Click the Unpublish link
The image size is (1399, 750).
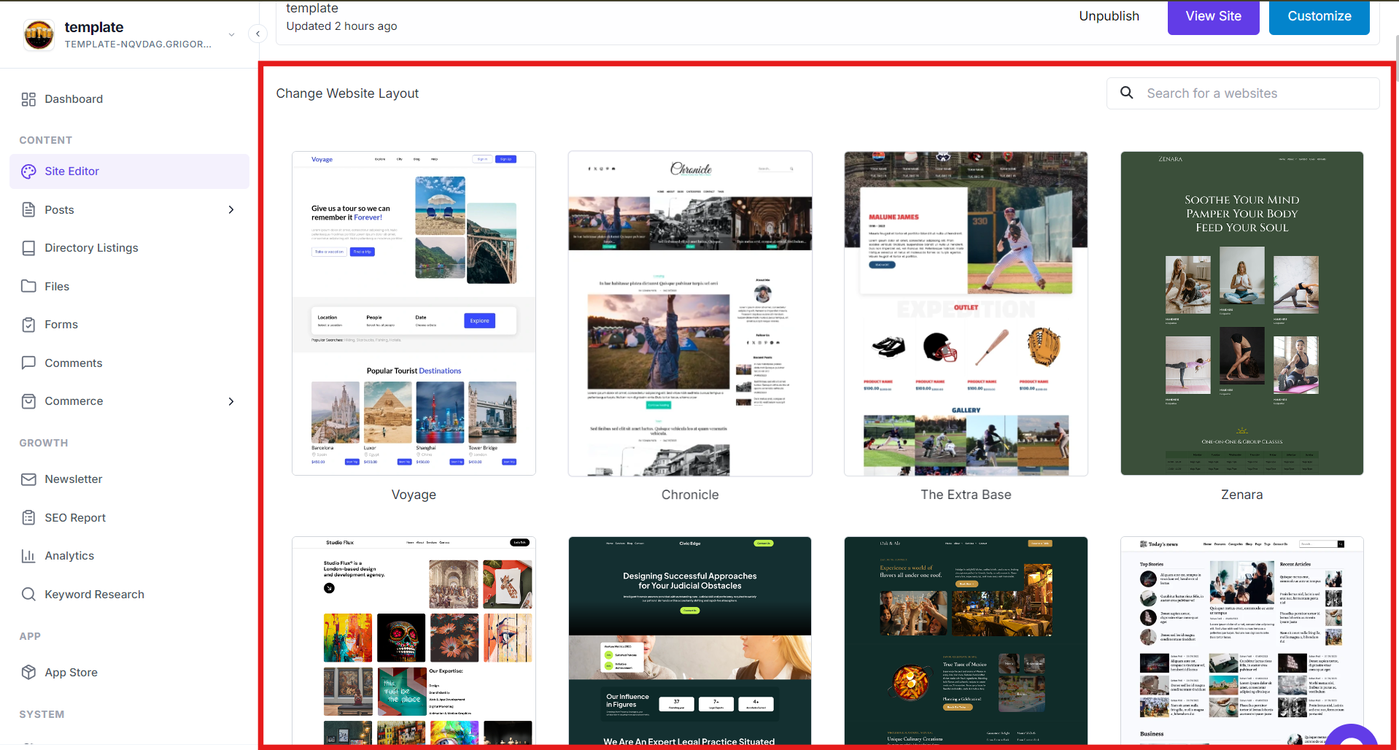(1109, 16)
